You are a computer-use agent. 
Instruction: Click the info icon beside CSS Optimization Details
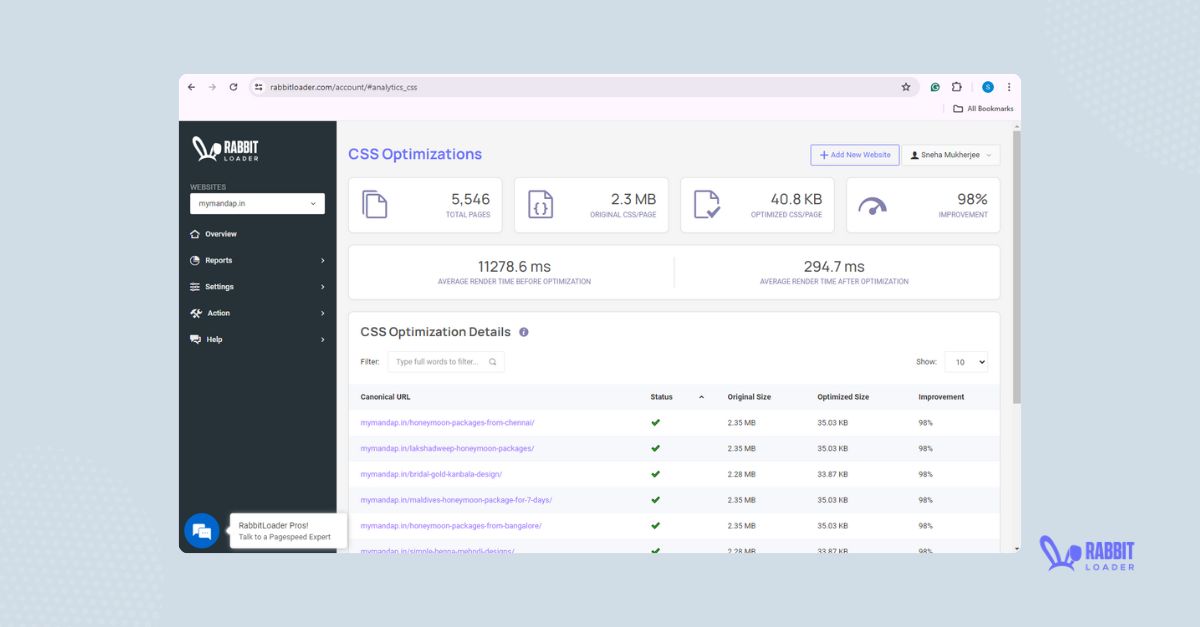tap(523, 331)
